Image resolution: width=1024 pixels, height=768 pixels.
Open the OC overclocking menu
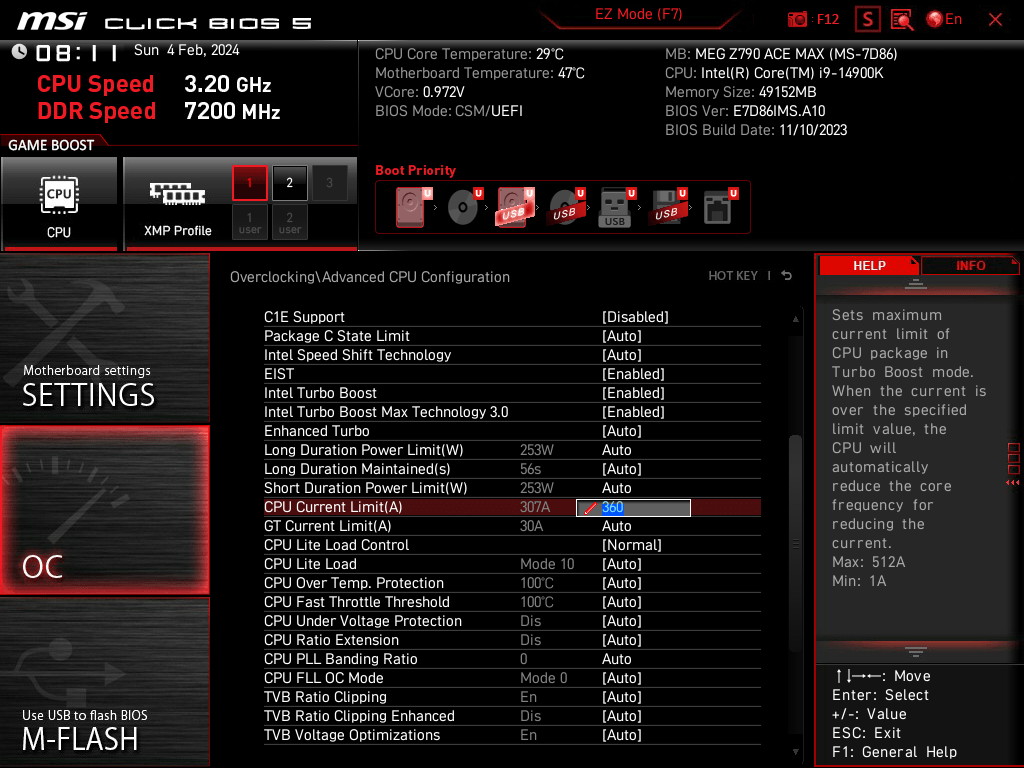104,510
